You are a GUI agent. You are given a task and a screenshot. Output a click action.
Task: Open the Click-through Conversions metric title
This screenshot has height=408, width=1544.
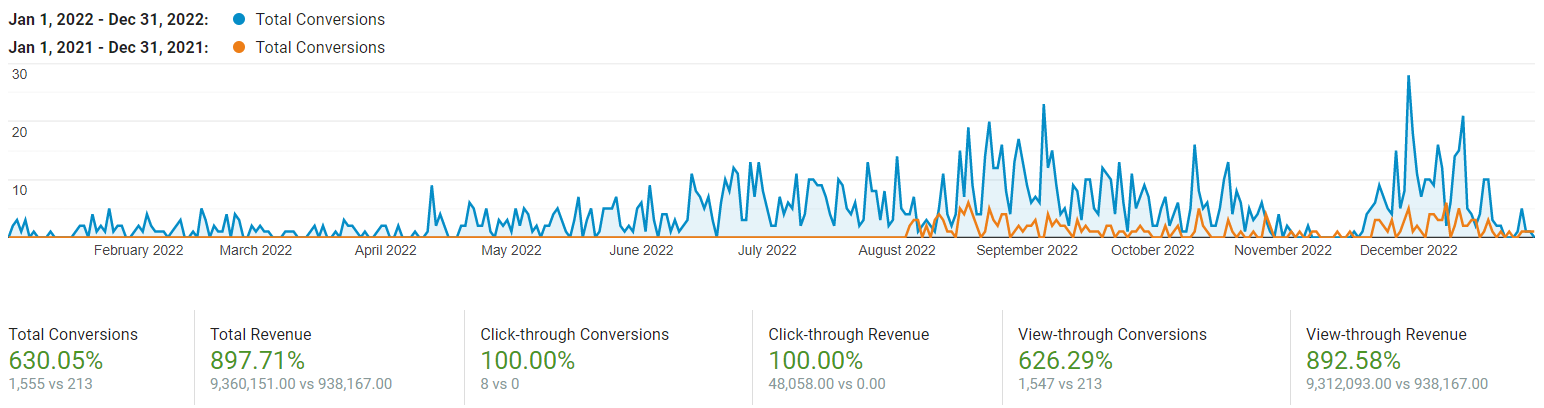(x=574, y=335)
